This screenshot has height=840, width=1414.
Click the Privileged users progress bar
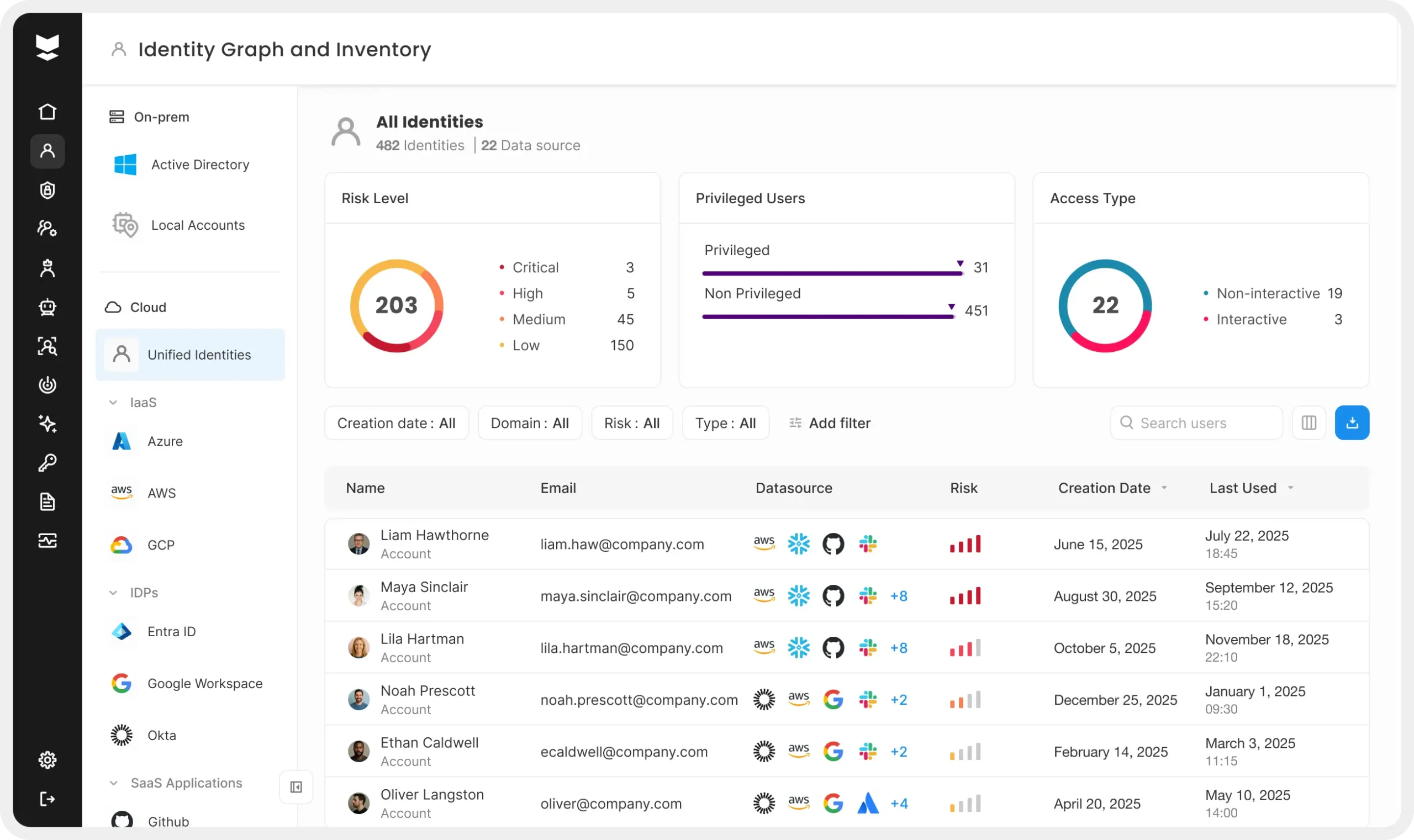[832, 273]
